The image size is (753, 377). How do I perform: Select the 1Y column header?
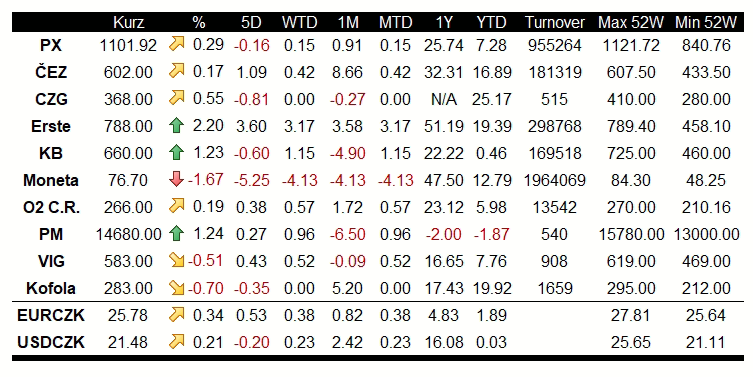444,22
